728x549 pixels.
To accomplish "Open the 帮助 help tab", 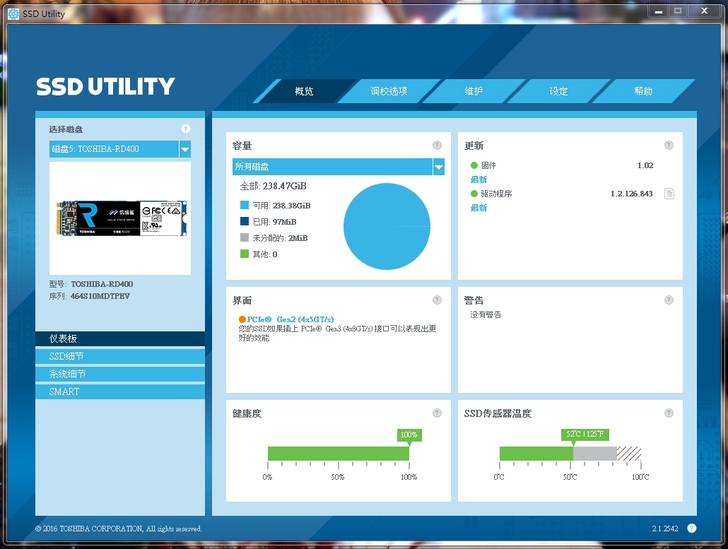I will (644, 91).
